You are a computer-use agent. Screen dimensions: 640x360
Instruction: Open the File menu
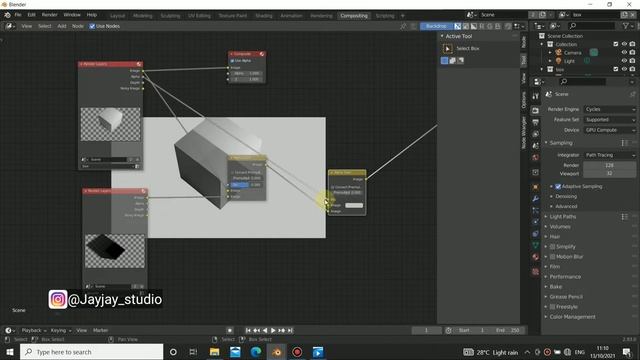18,15
